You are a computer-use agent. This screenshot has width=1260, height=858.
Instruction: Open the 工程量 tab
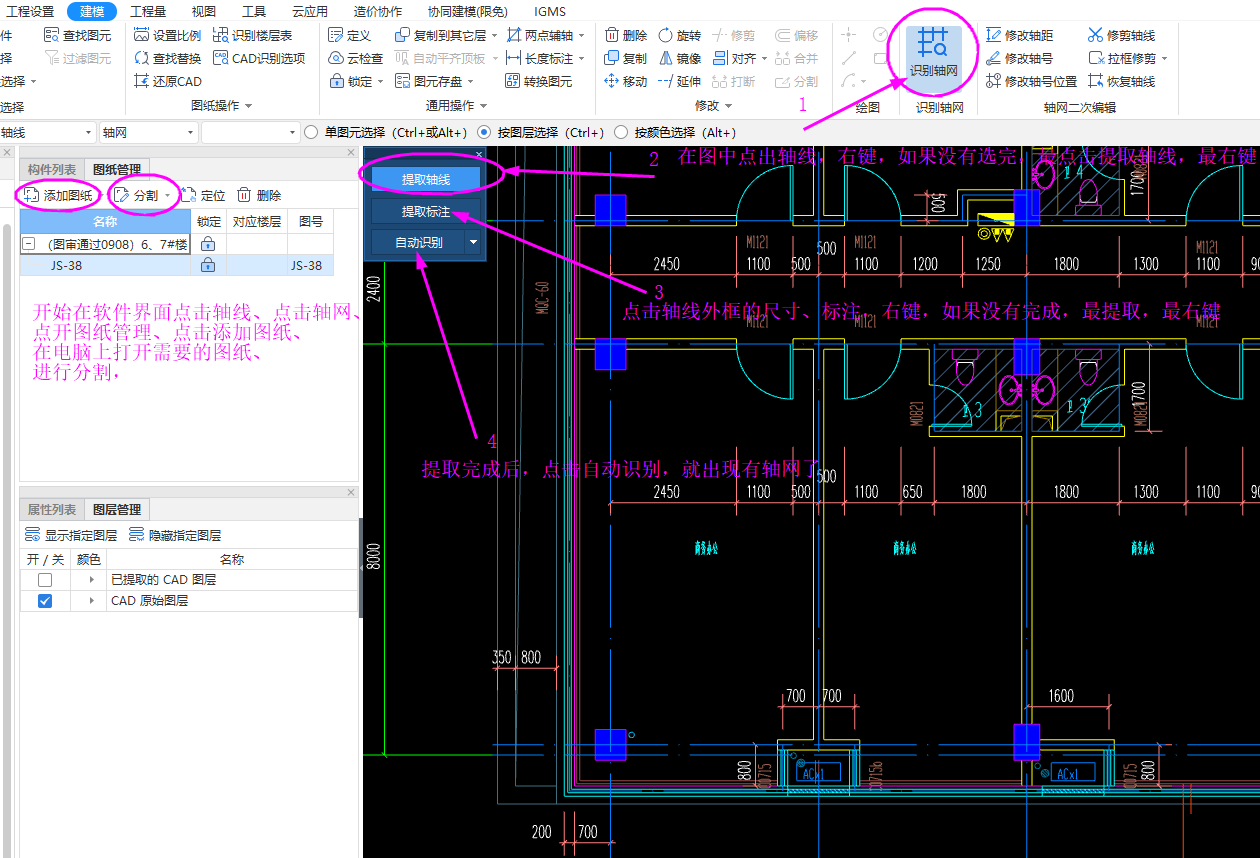click(x=148, y=11)
